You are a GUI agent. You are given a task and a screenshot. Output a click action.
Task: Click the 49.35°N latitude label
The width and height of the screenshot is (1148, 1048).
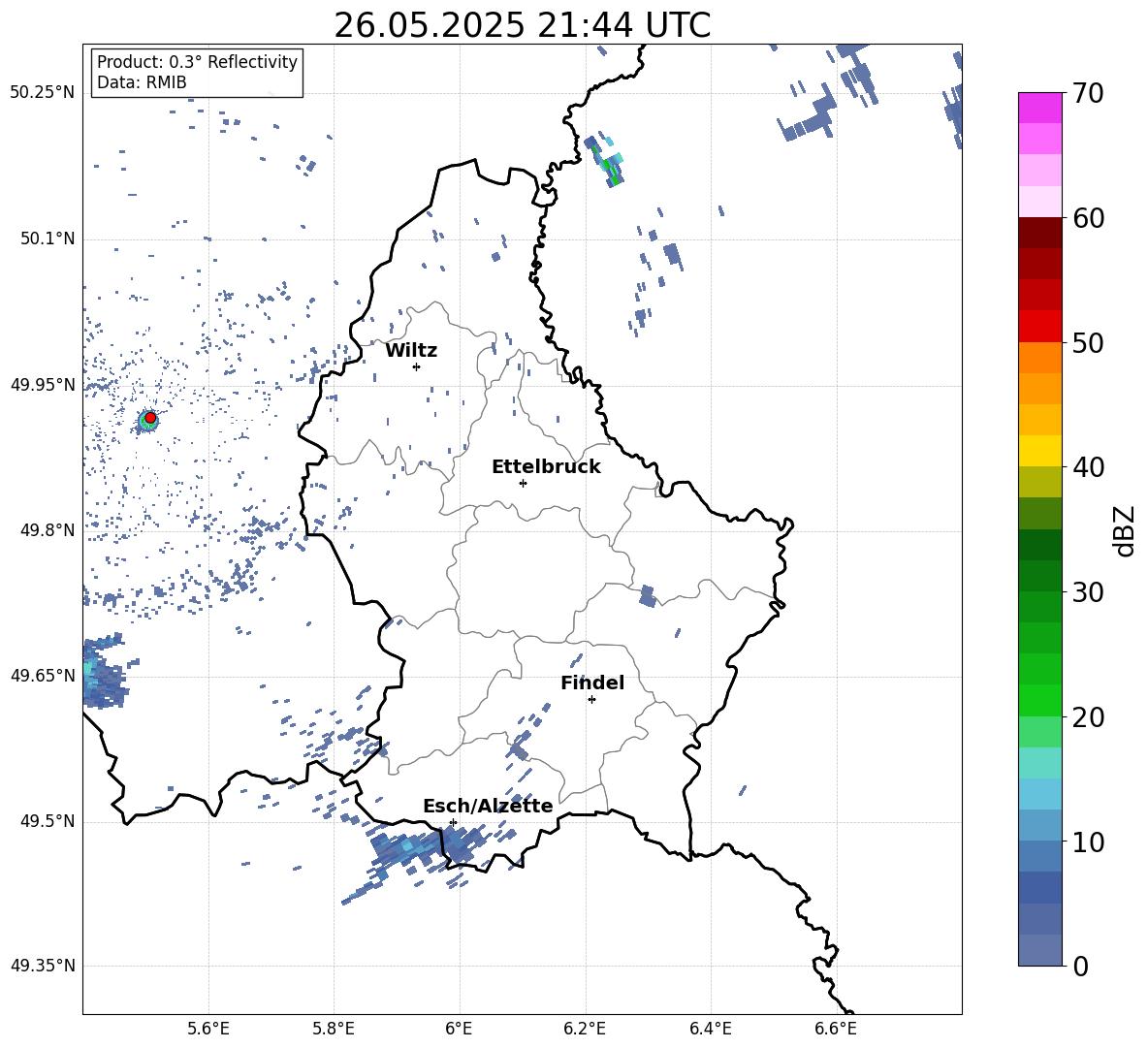pyautogui.click(x=43, y=966)
